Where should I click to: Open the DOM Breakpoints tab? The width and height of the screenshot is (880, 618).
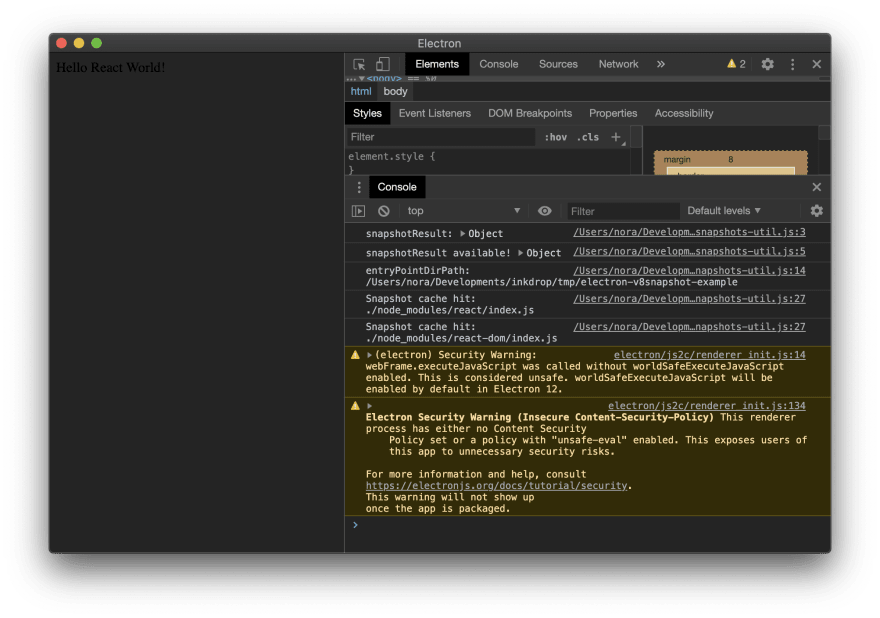[x=530, y=113]
